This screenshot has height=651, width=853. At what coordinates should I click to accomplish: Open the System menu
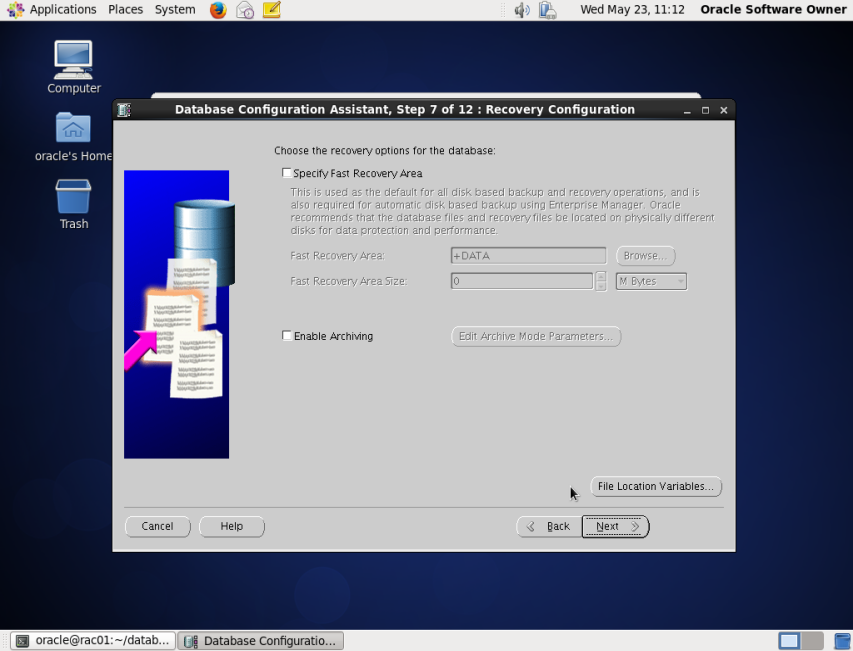click(175, 10)
